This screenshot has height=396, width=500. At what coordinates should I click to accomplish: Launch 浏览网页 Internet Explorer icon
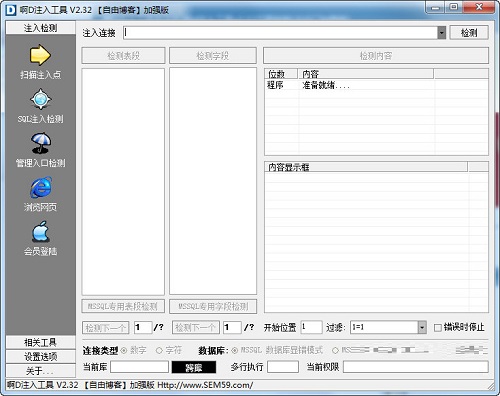tap(41, 187)
